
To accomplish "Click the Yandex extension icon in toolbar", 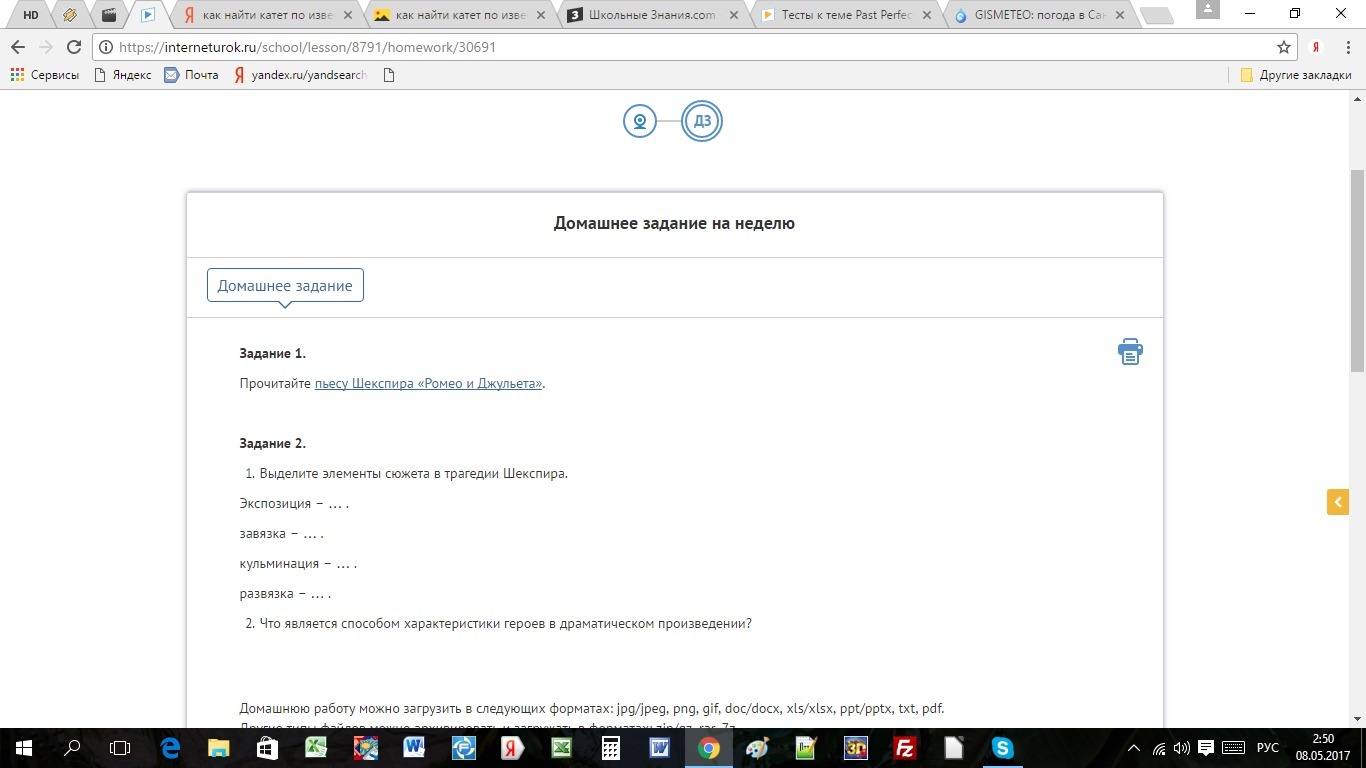I will (1317, 47).
